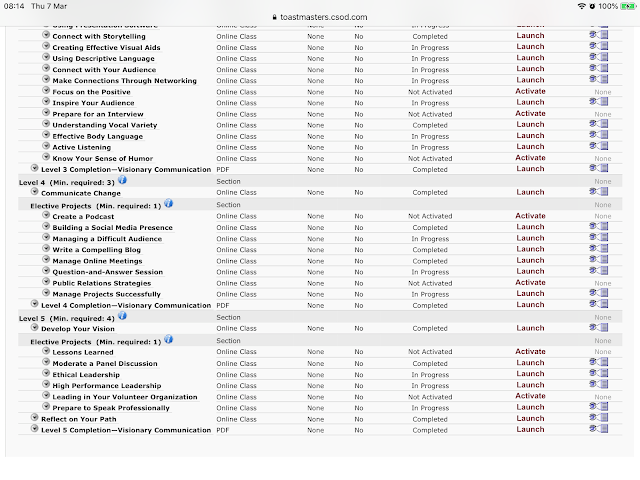Activate Leading in Your Volunteer Organization
The height and width of the screenshot is (480, 640).
530,396
